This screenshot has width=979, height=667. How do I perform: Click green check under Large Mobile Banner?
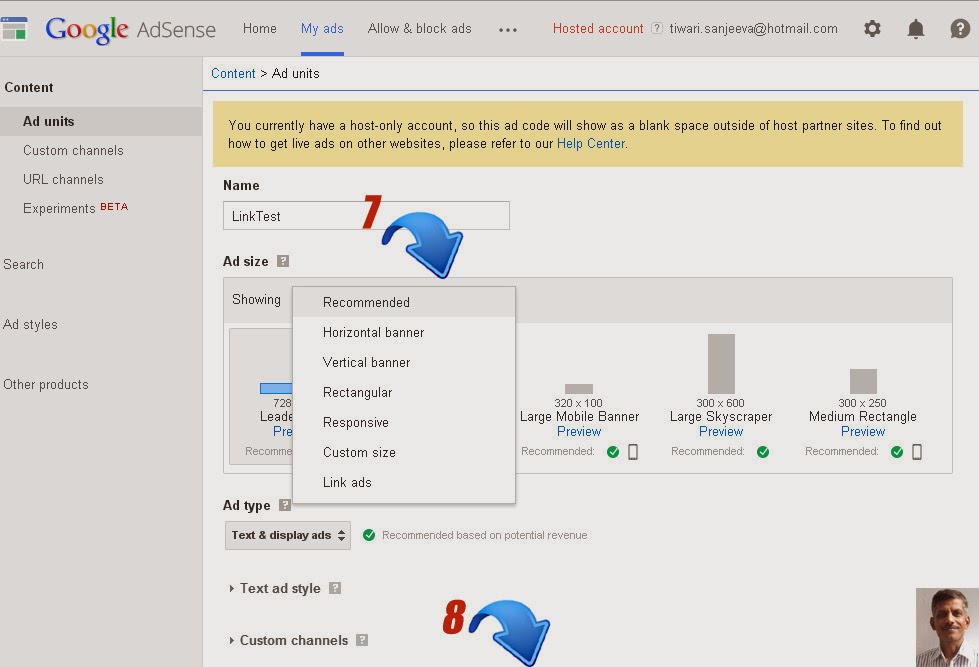point(612,452)
